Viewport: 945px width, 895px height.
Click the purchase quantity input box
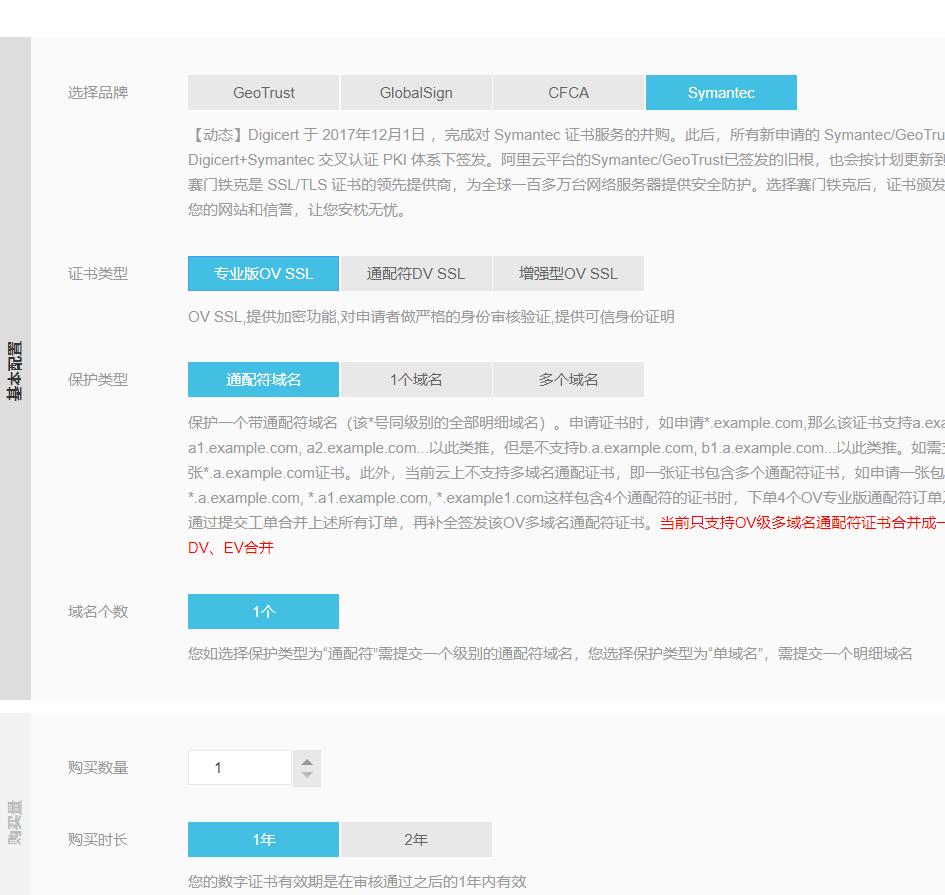[x=240, y=767]
